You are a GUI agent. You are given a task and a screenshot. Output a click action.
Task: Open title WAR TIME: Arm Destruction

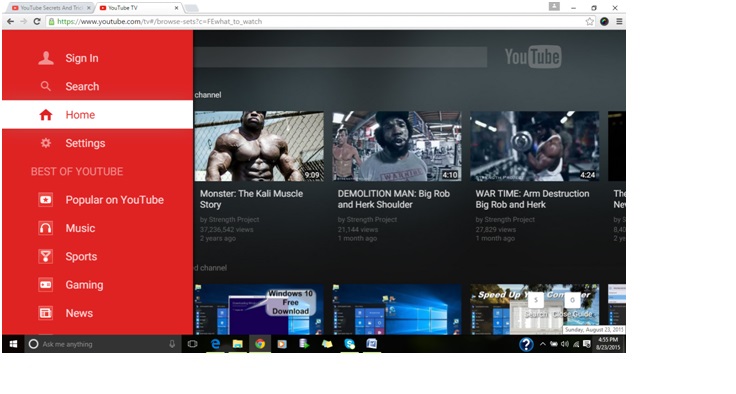pos(532,199)
